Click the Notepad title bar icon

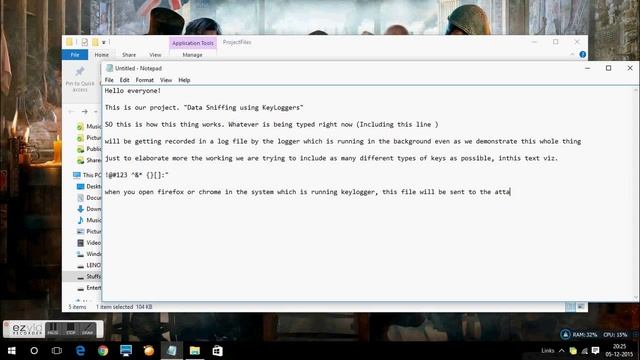tap(109, 68)
